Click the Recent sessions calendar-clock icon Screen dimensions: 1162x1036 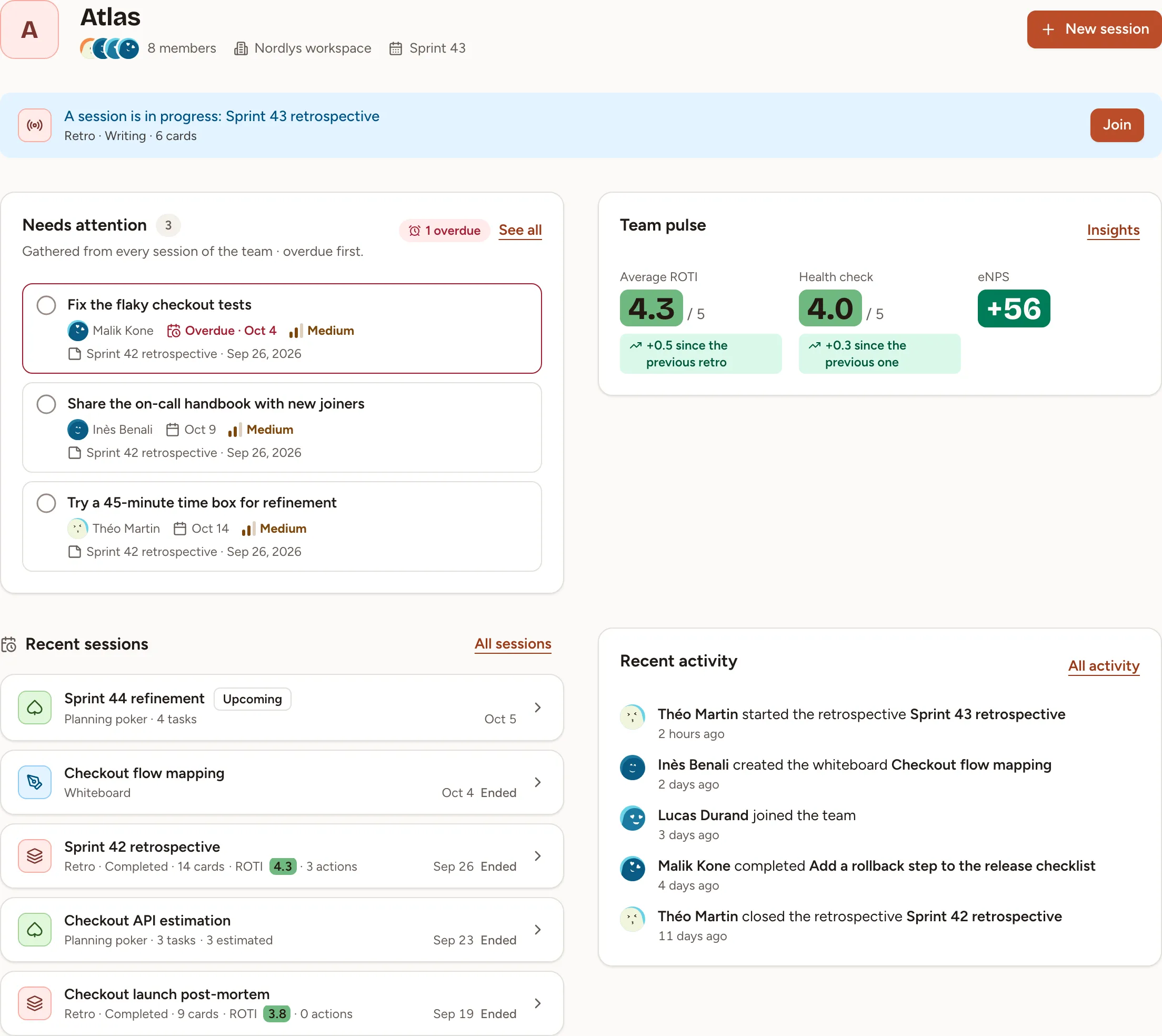(8, 644)
